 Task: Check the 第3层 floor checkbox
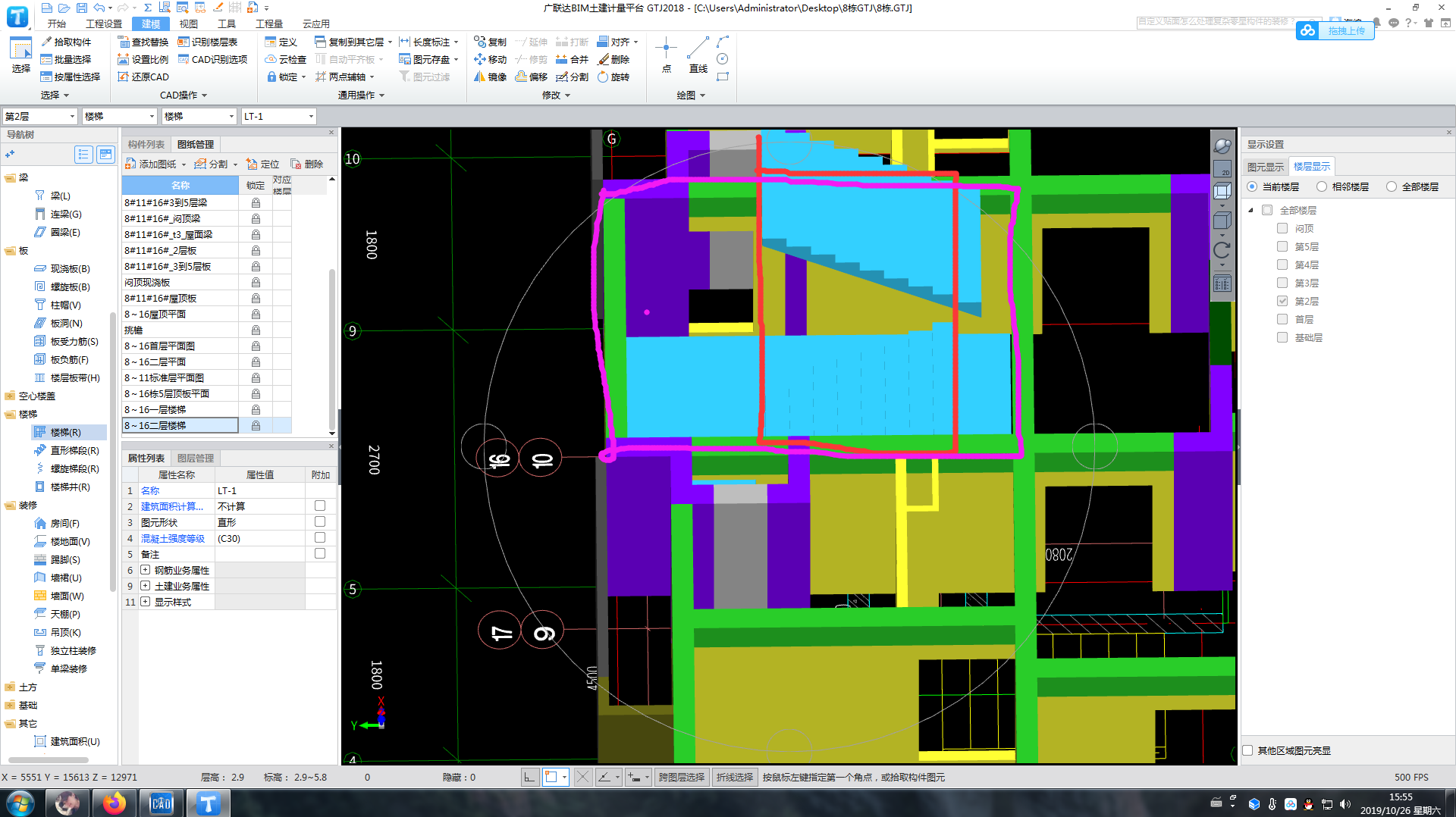click(1282, 283)
